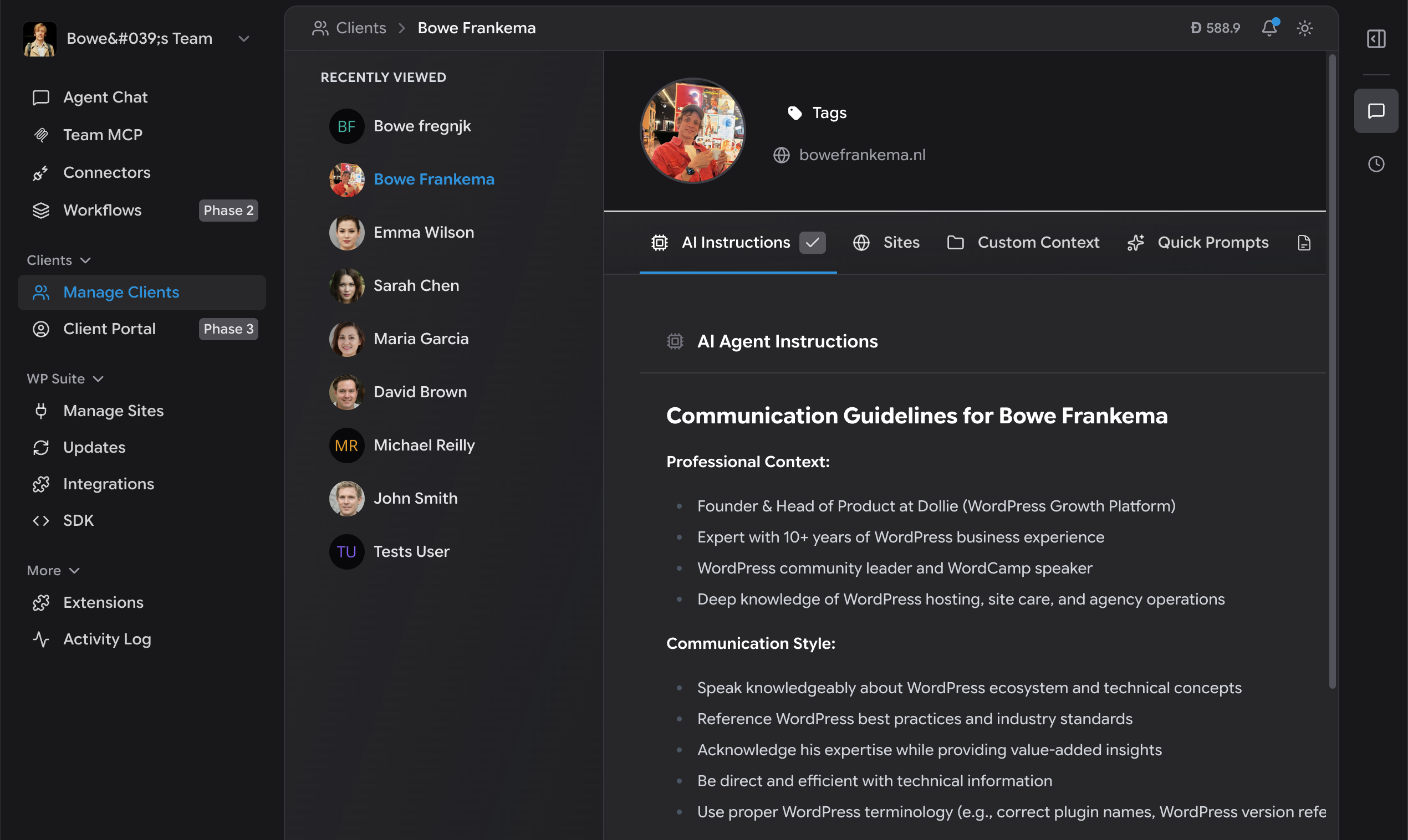Collapse the right sidebar panel

pos(1376,38)
